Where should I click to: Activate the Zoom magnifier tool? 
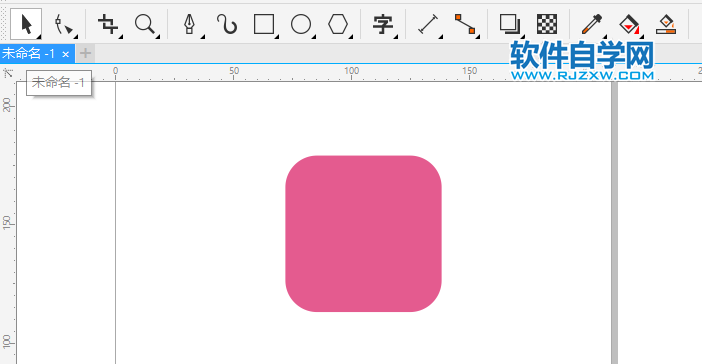146,24
